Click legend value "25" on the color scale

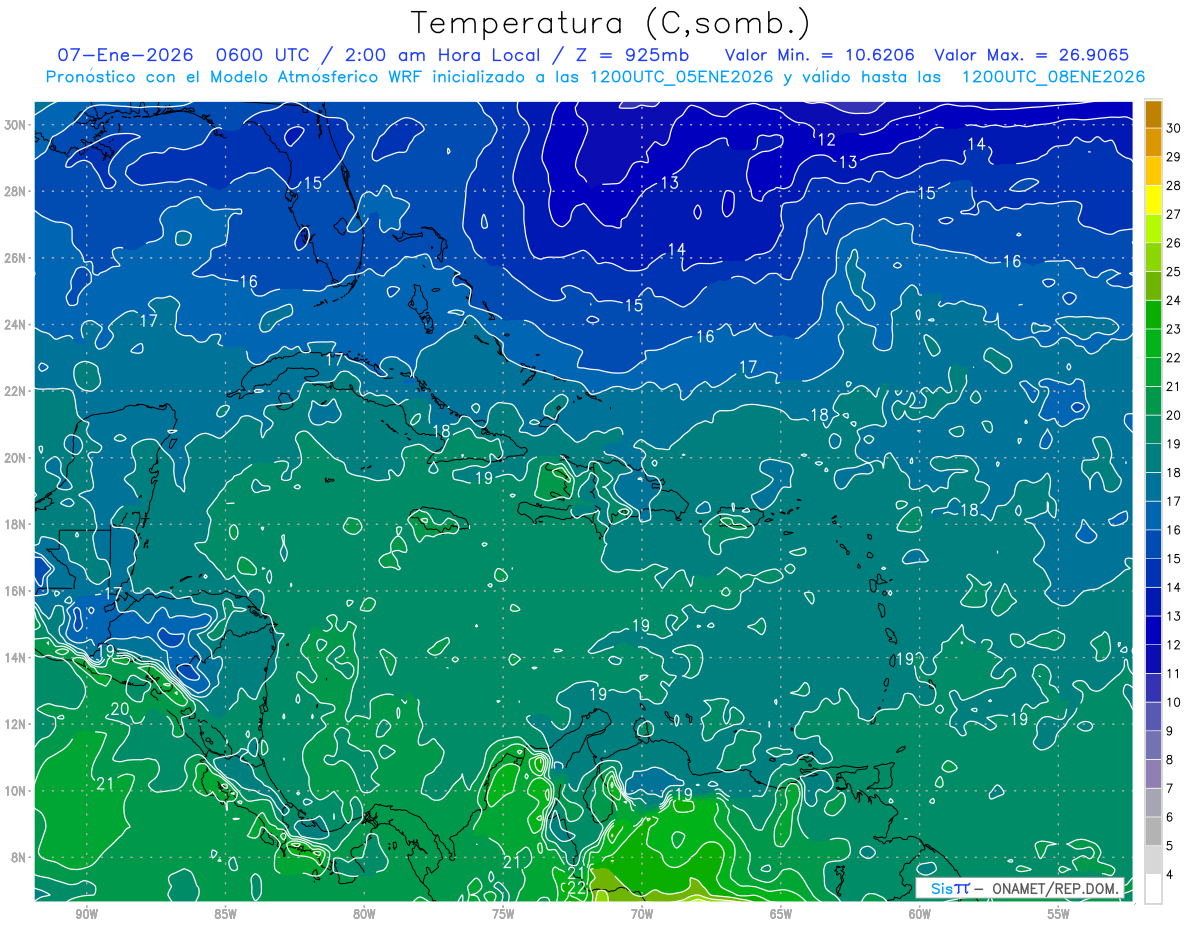click(x=1175, y=271)
